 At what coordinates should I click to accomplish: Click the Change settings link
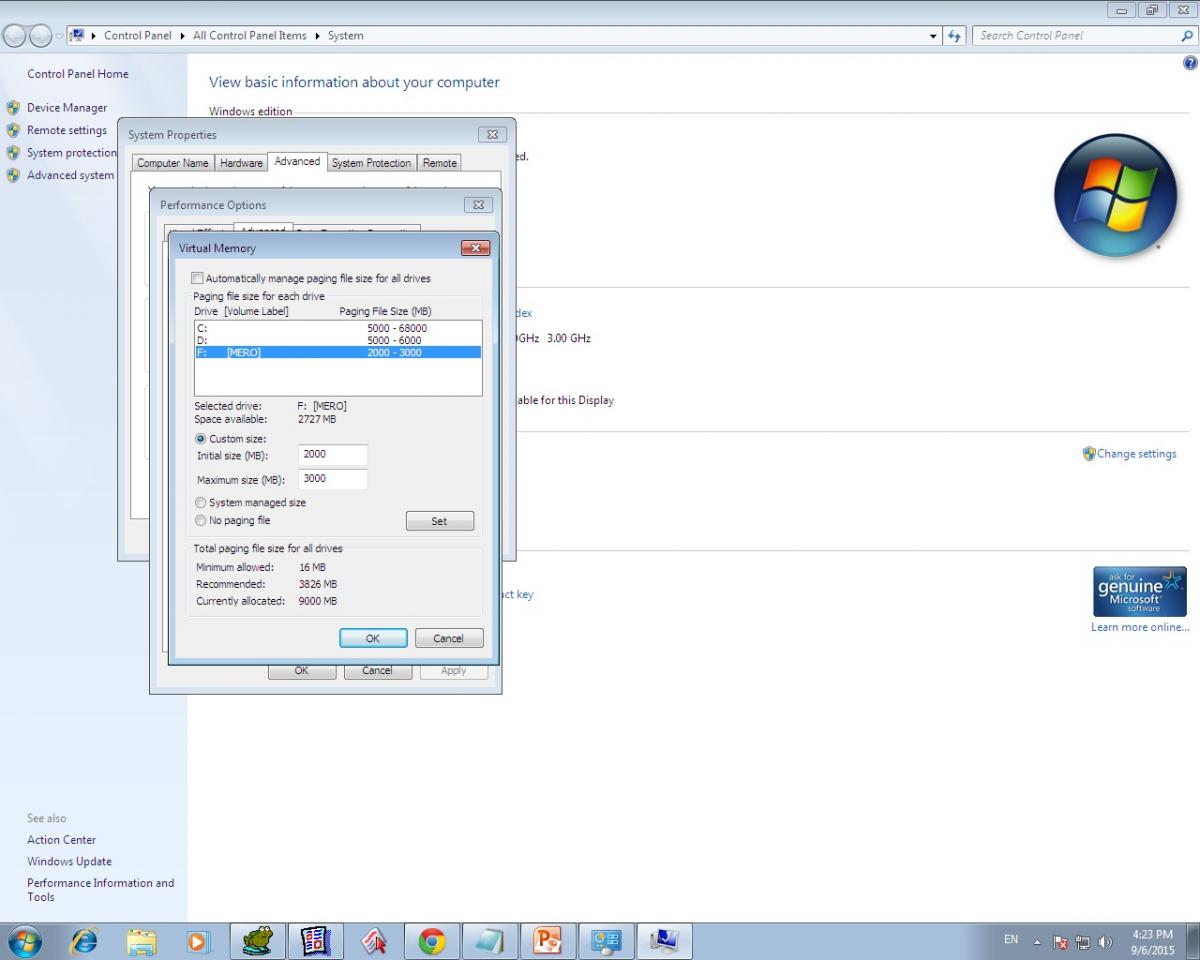[1136, 454]
